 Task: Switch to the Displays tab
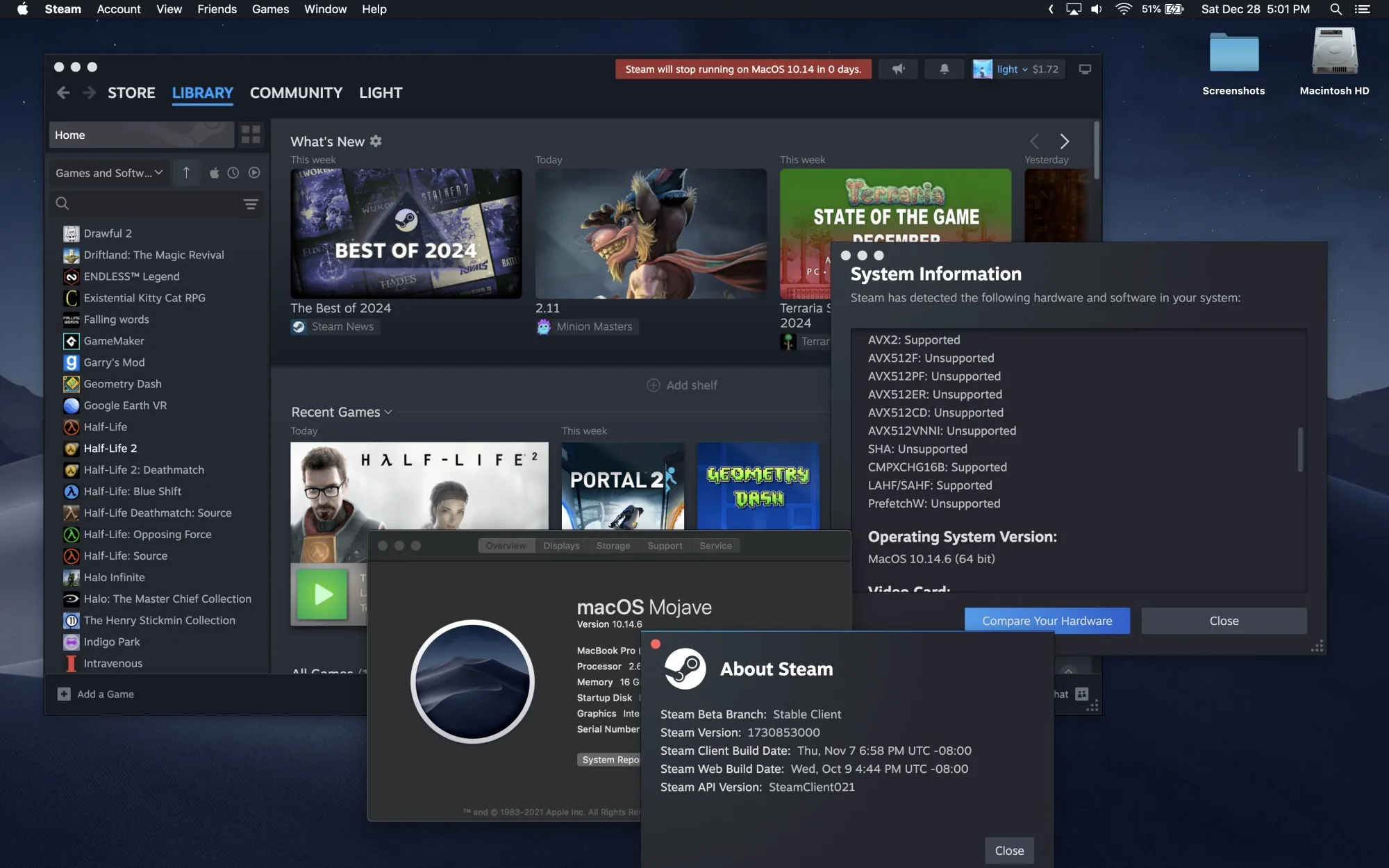(x=561, y=546)
